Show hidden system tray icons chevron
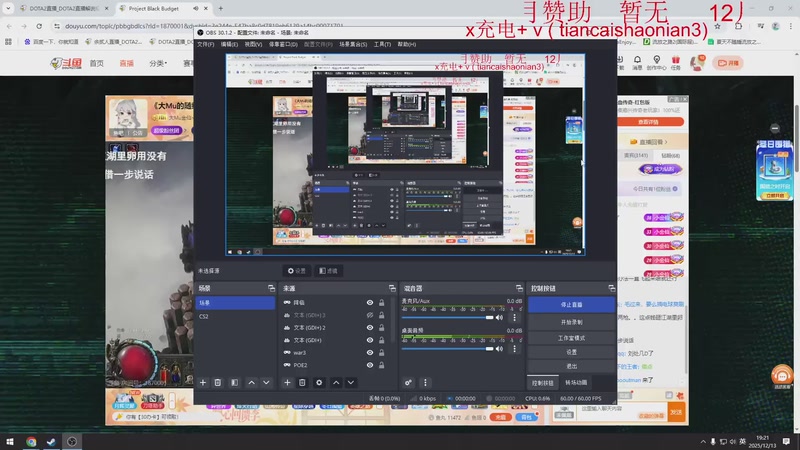 click(x=703, y=442)
